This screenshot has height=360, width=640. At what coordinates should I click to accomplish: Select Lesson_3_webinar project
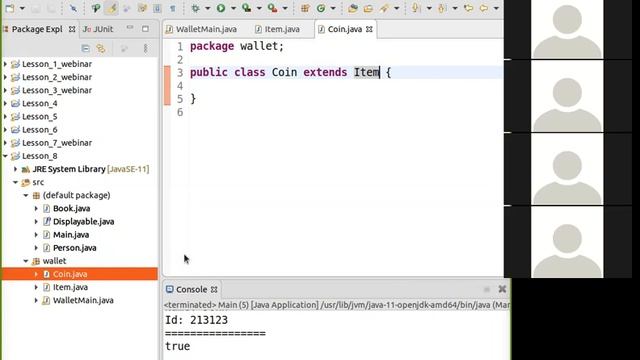[57, 90]
